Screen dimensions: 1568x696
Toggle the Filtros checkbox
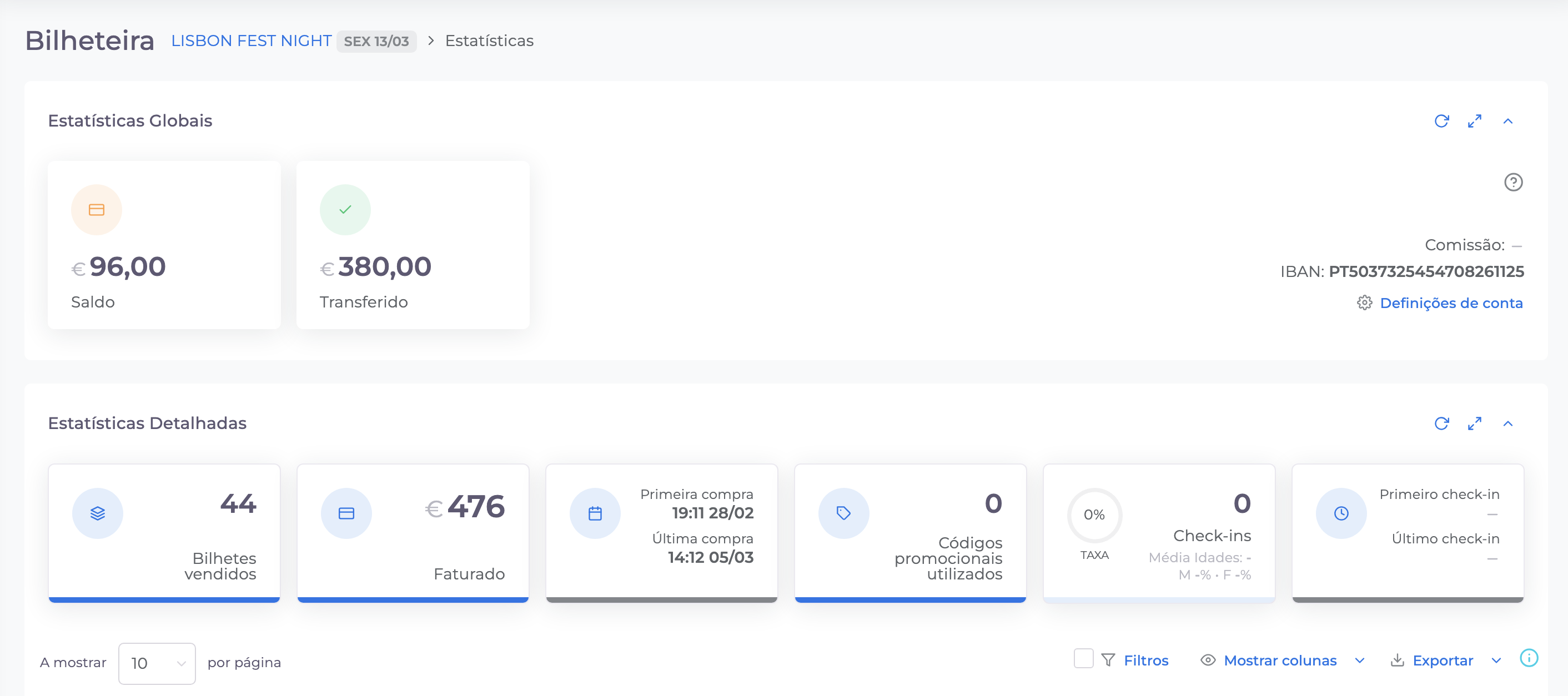click(1083, 658)
